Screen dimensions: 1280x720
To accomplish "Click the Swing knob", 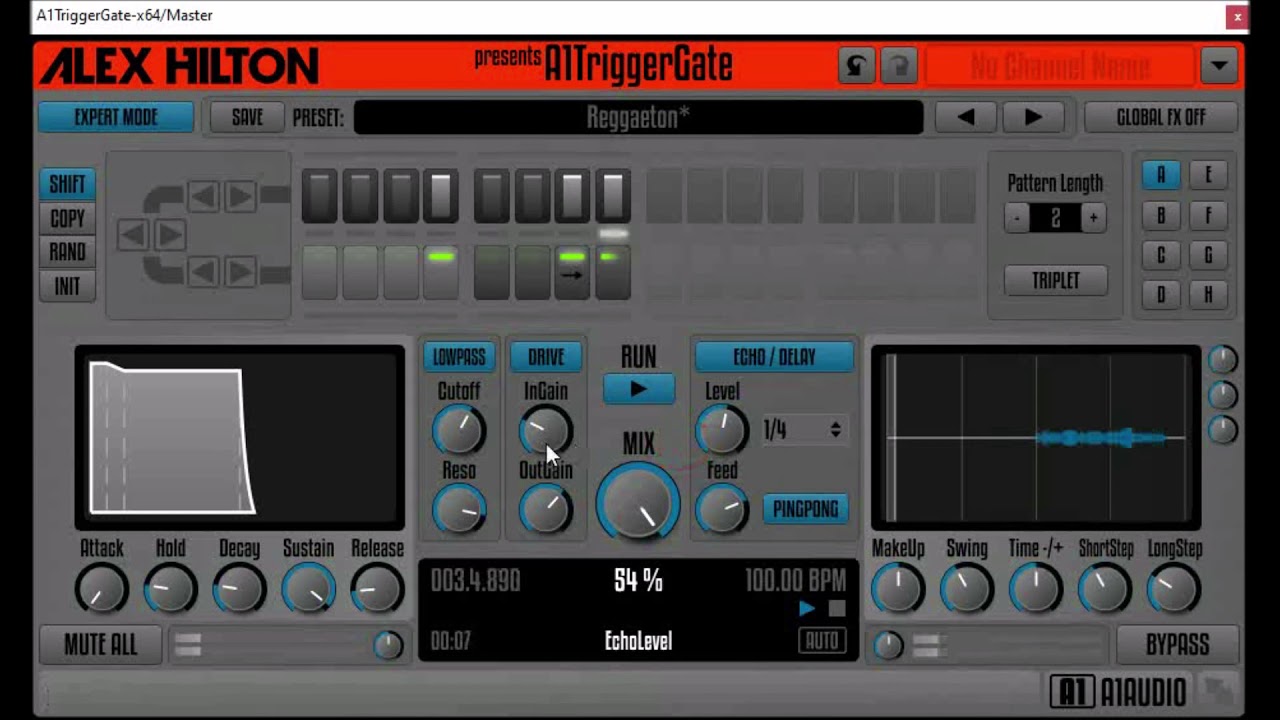I will pyautogui.click(x=967, y=590).
